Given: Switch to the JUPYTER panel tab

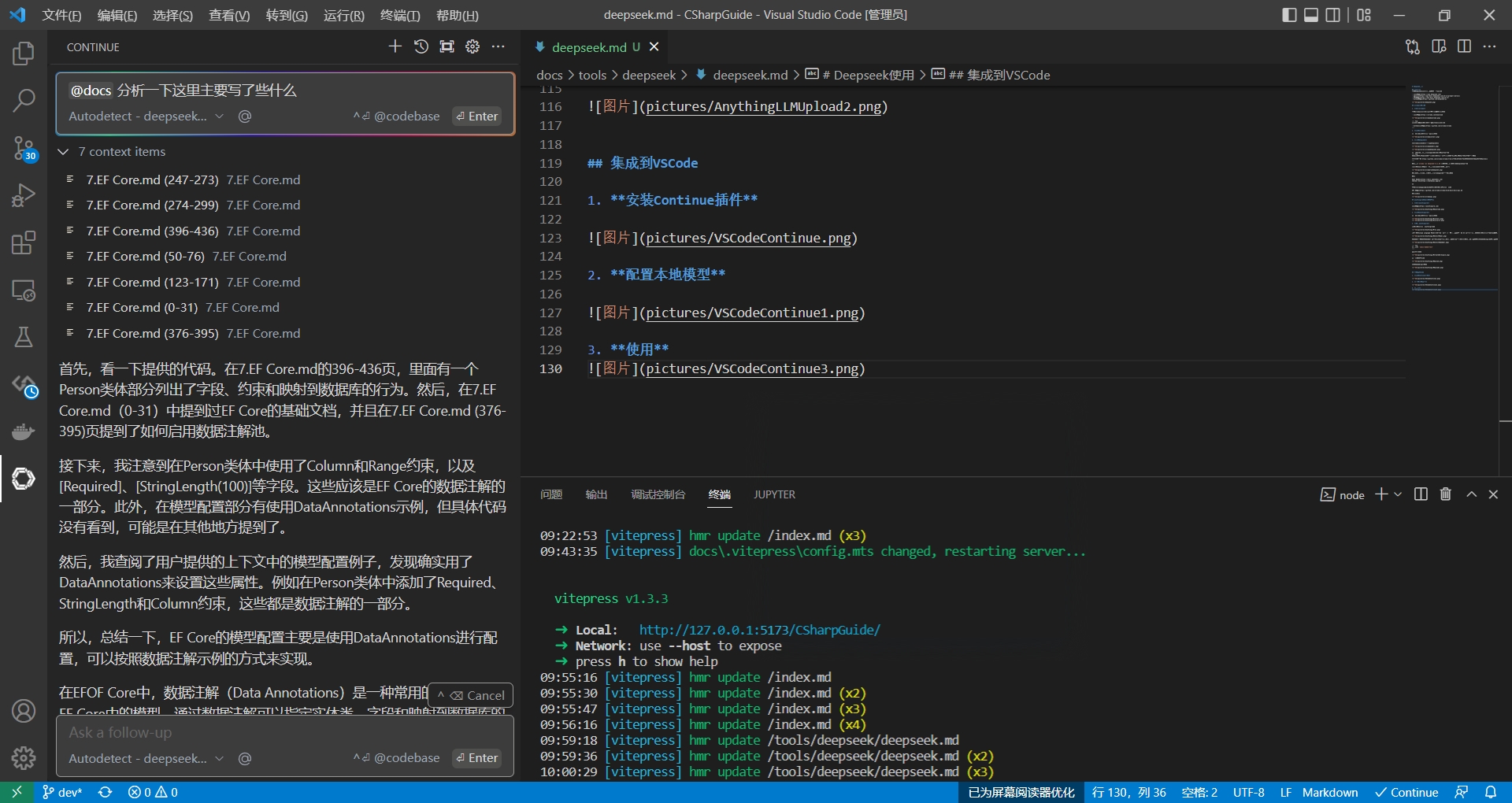Looking at the screenshot, I should tap(774, 494).
